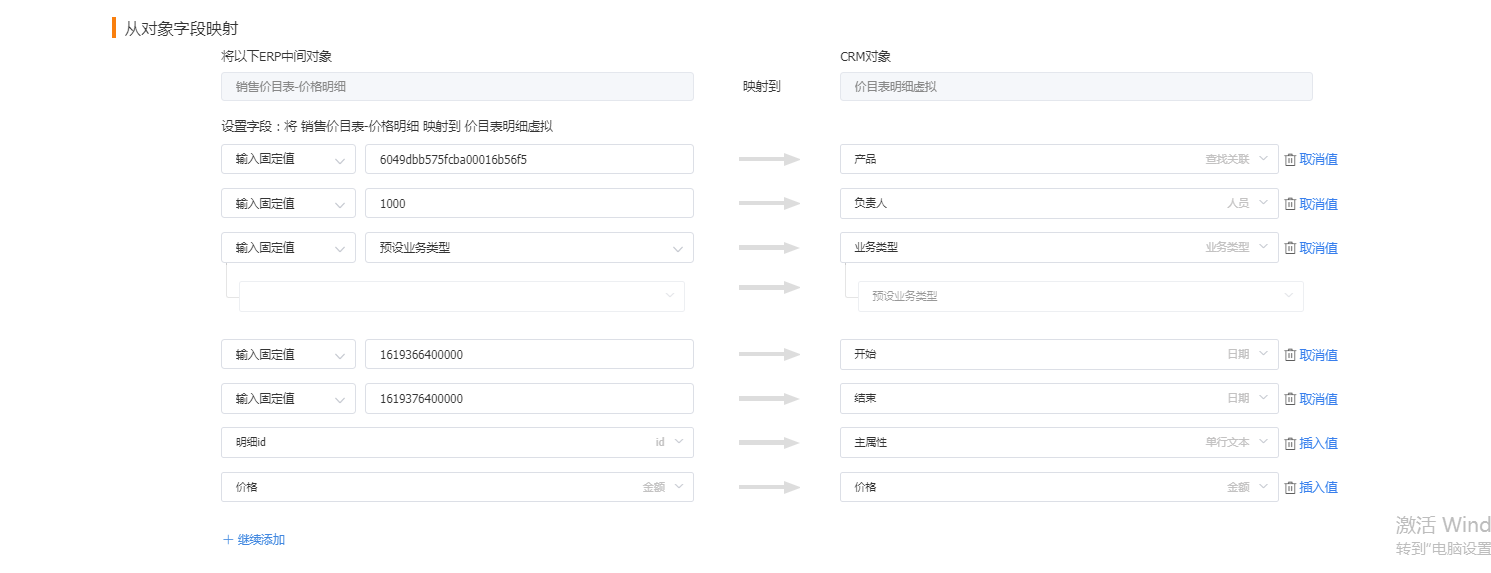Click the 设置字段 description line
The image size is (1491, 573).
click(387, 126)
